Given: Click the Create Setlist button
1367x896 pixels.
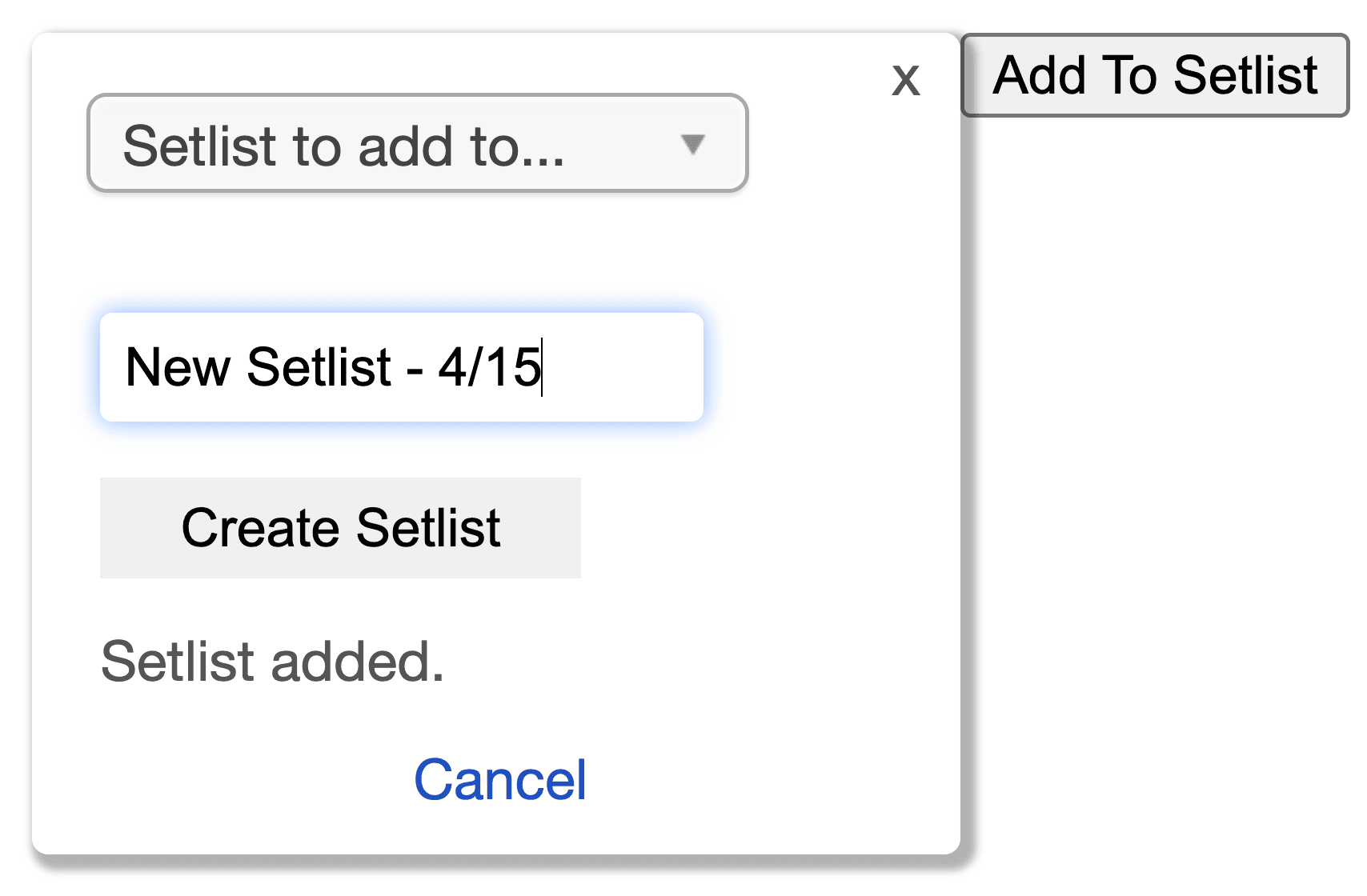Looking at the screenshot, I should [x=340, y=528].
